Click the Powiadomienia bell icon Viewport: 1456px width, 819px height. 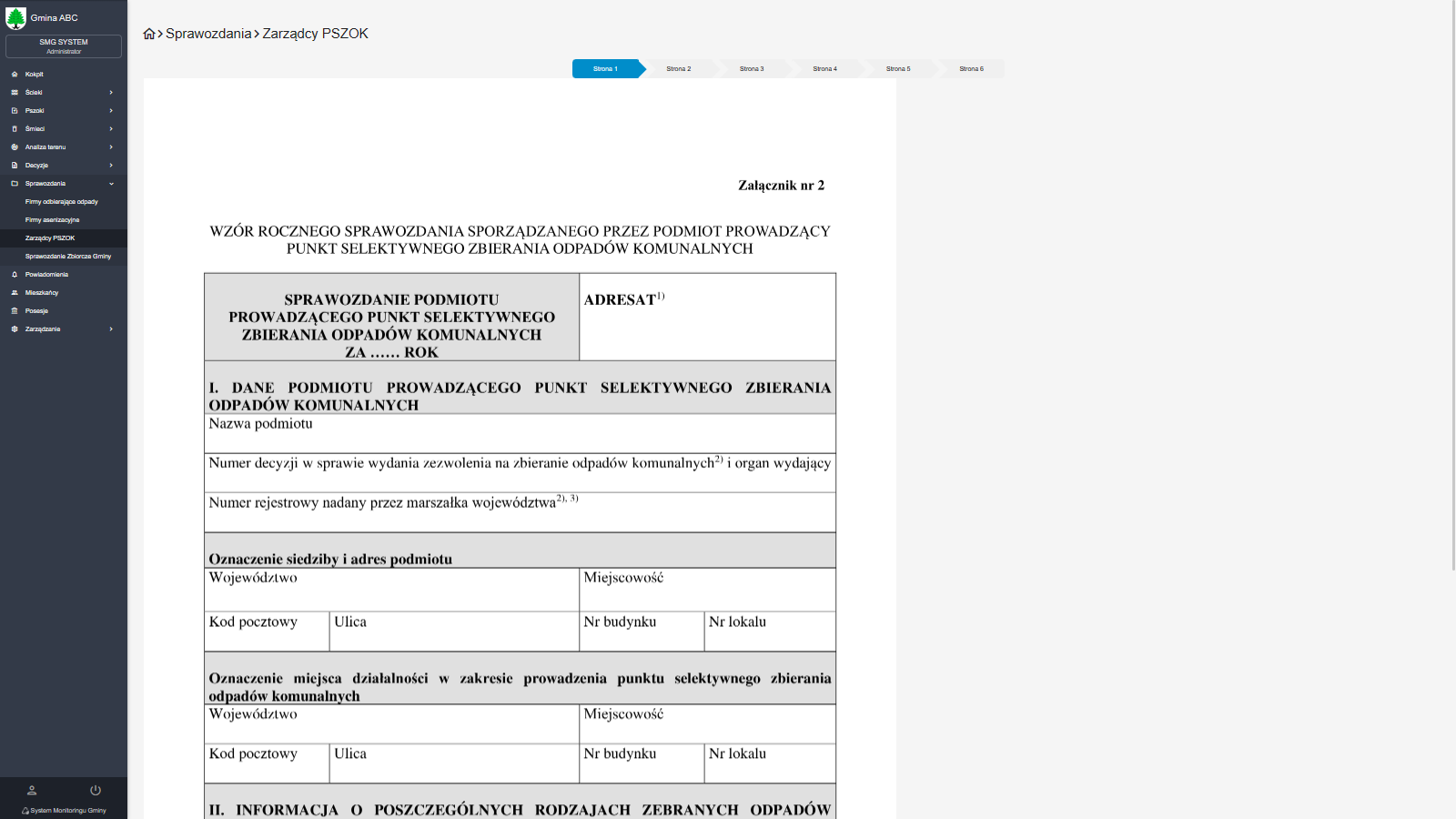(x=15, y=275)
